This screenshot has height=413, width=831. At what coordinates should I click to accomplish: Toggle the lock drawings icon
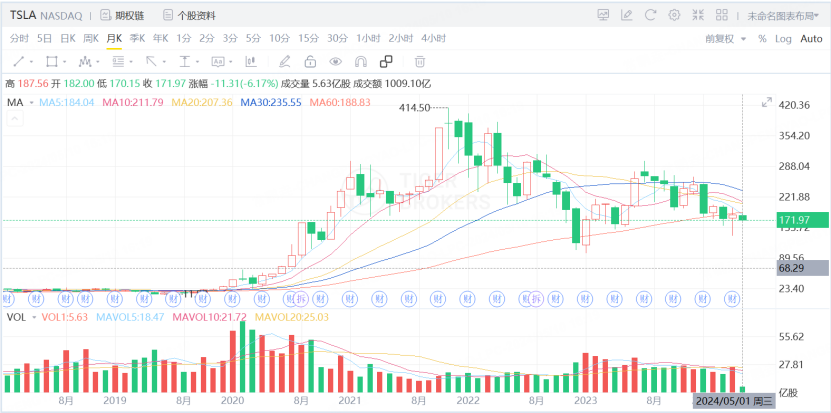(310, 61)
